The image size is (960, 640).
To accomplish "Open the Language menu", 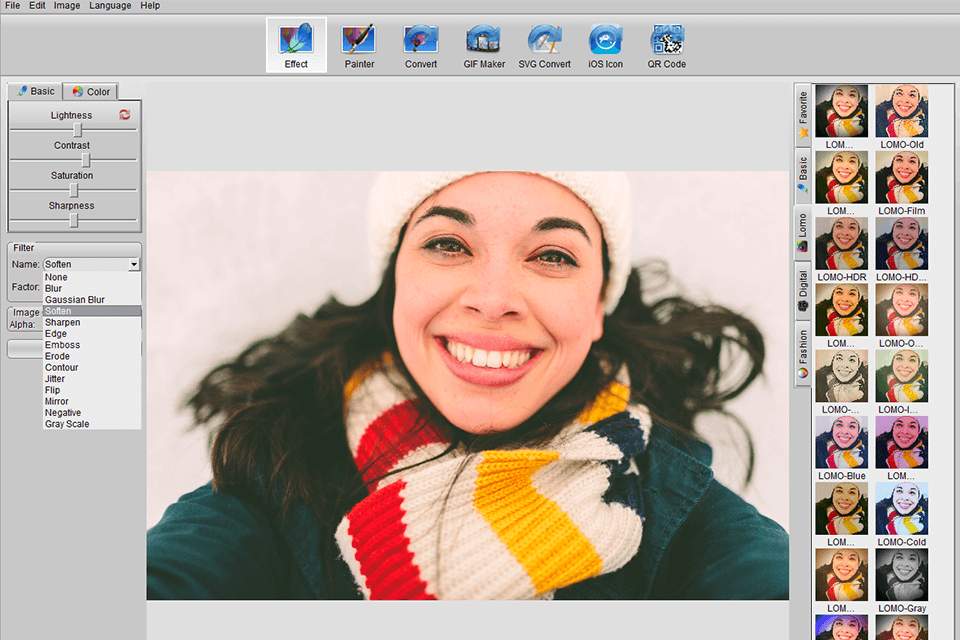I will click(x=110, y=6).
